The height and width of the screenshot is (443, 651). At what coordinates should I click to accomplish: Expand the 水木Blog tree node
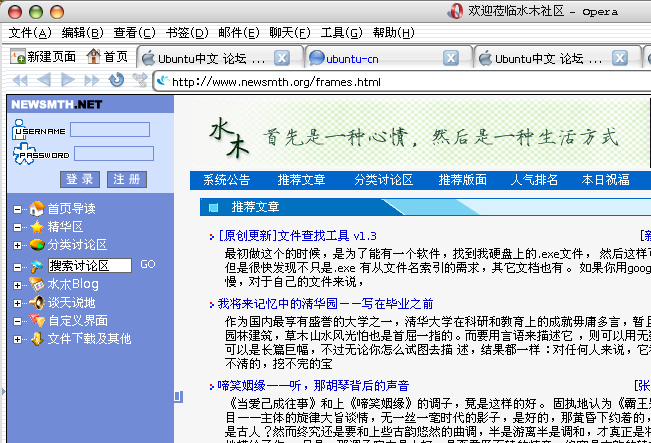tap(17, 285)
